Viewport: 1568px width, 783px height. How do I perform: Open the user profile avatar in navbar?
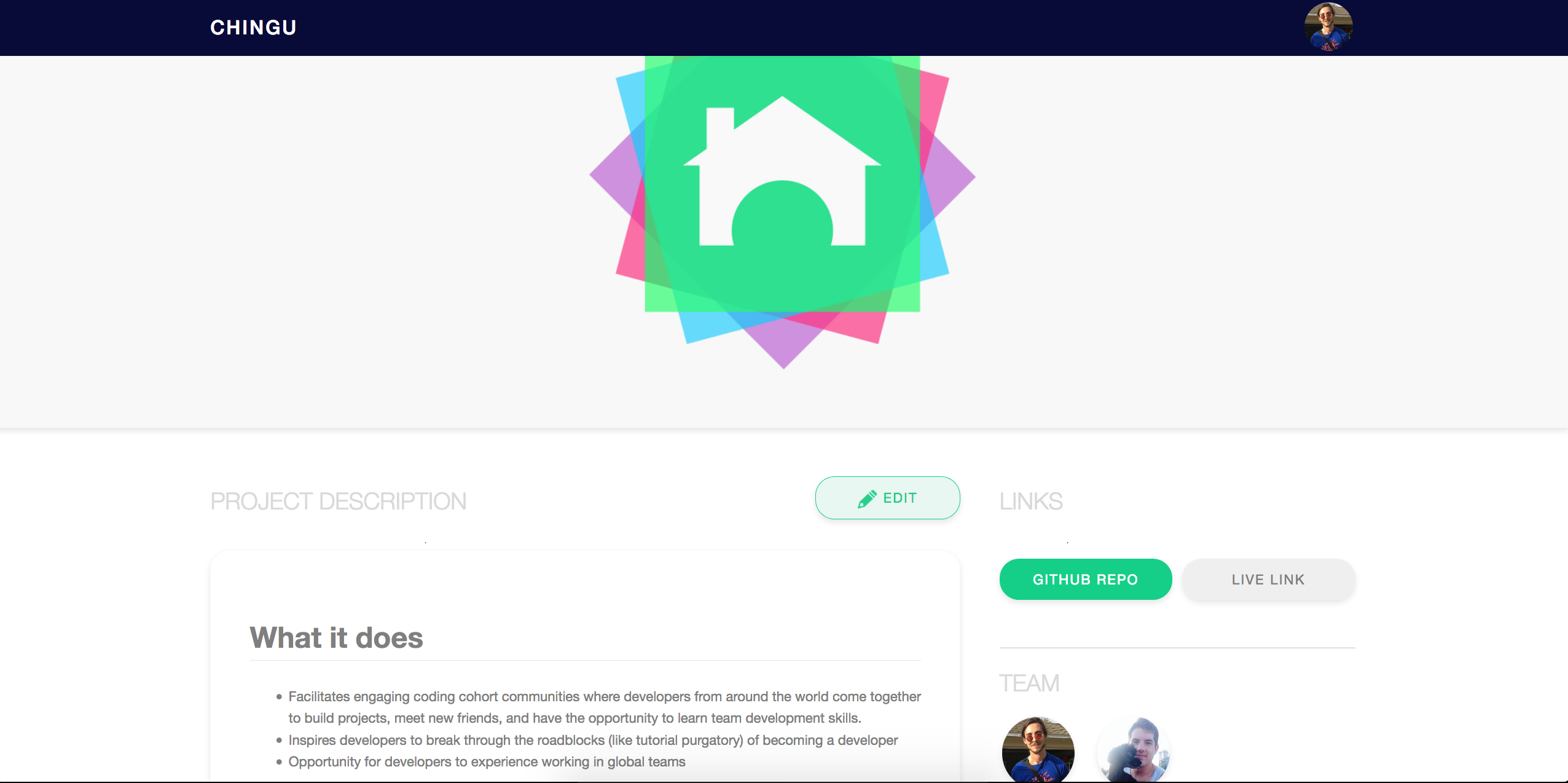click(1328, 27)
